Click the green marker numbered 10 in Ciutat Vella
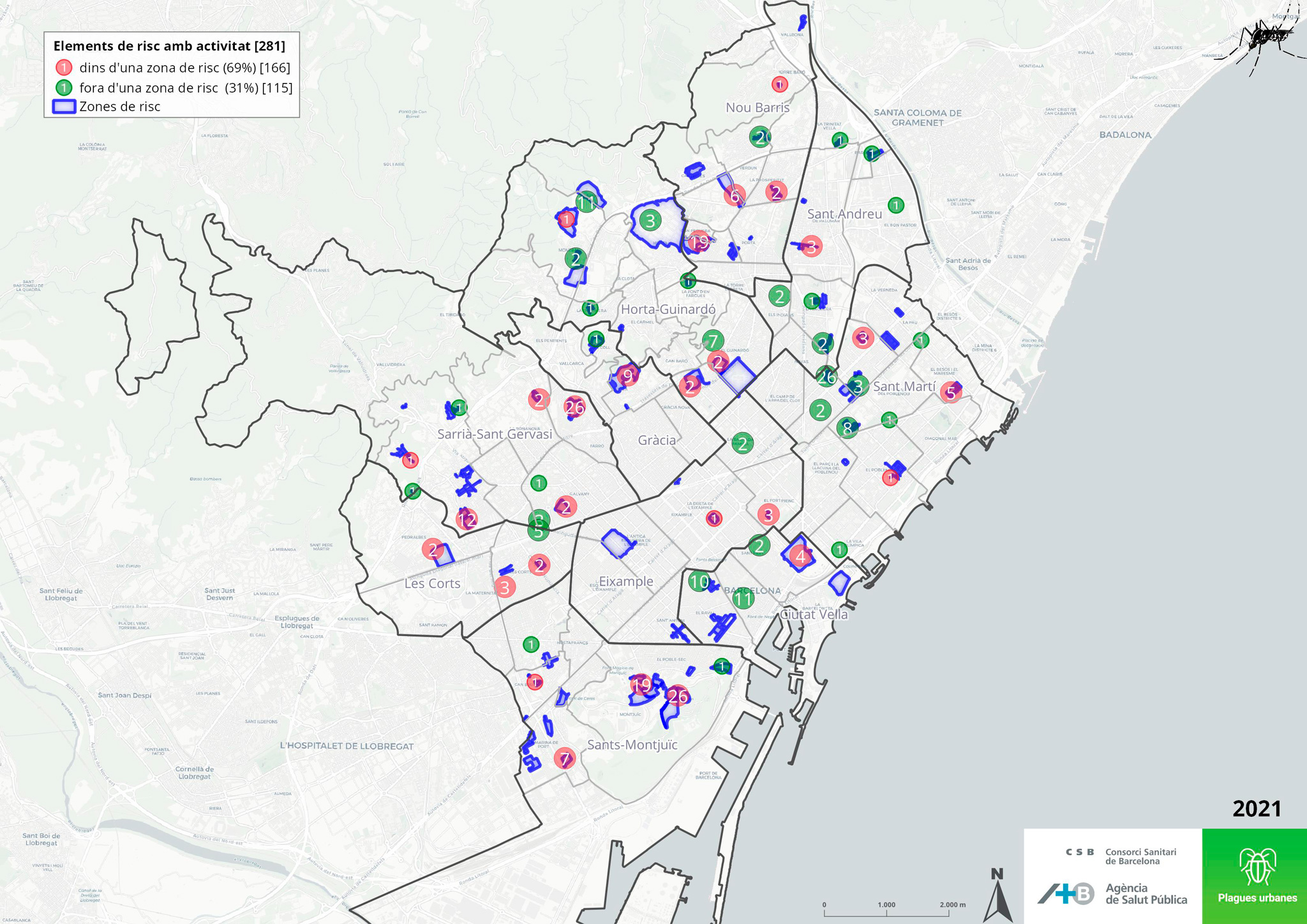The height and width of the screenshot is (924, 1307). pos(699,581)
